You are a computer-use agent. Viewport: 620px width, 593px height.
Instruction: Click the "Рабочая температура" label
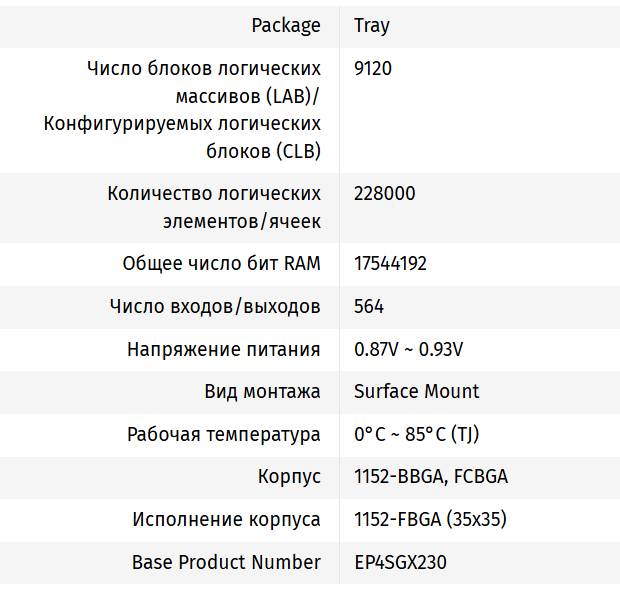click(x=224, y=434)
